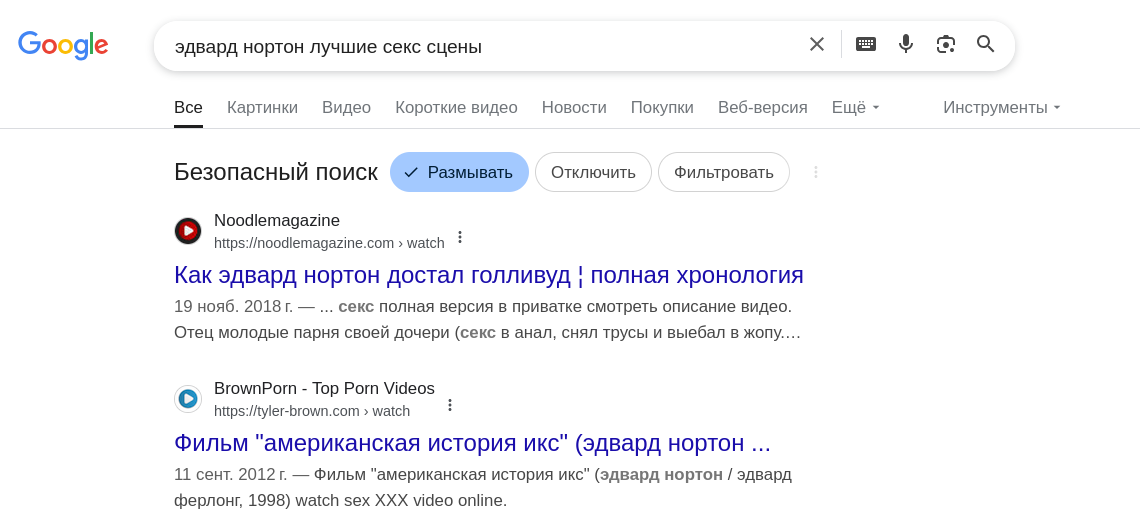Select the Отключить SafeSearch option
The image size is (1140, 532).
[593, 172]
